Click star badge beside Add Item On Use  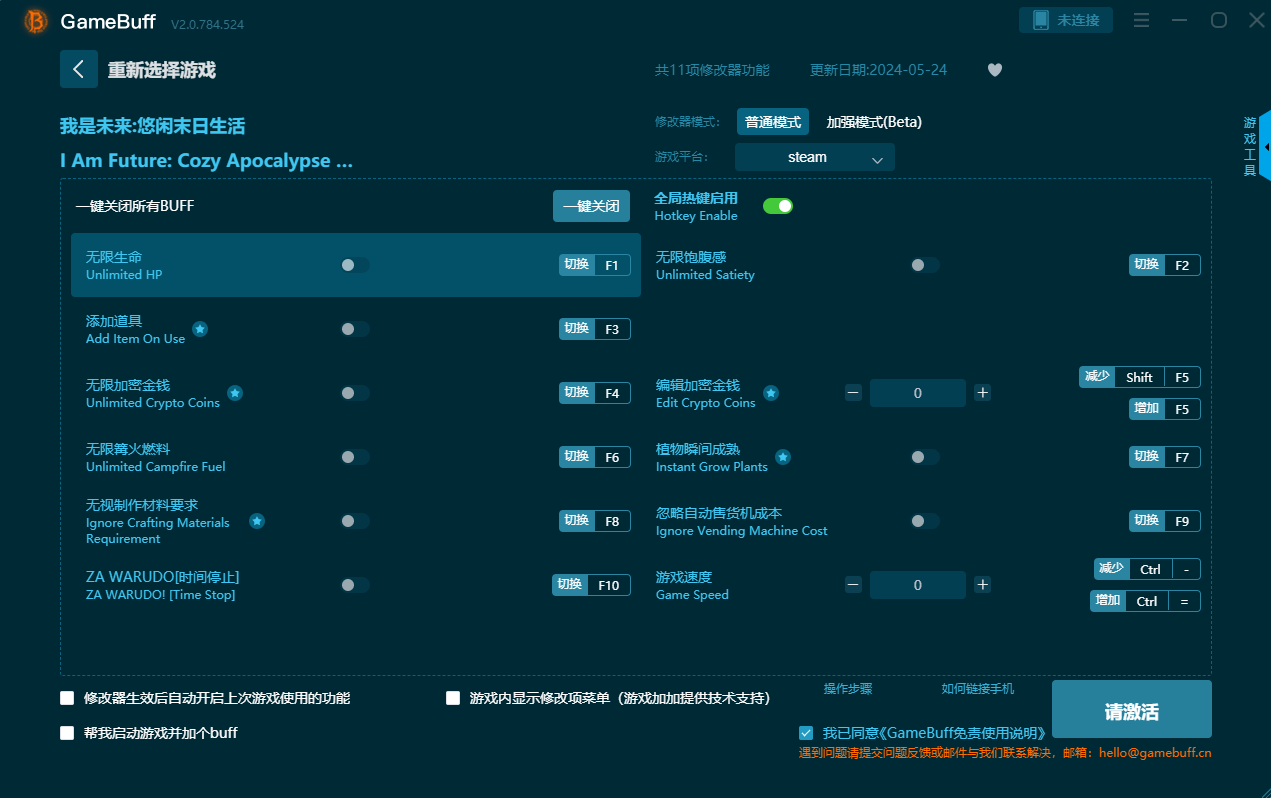[200, 329]
